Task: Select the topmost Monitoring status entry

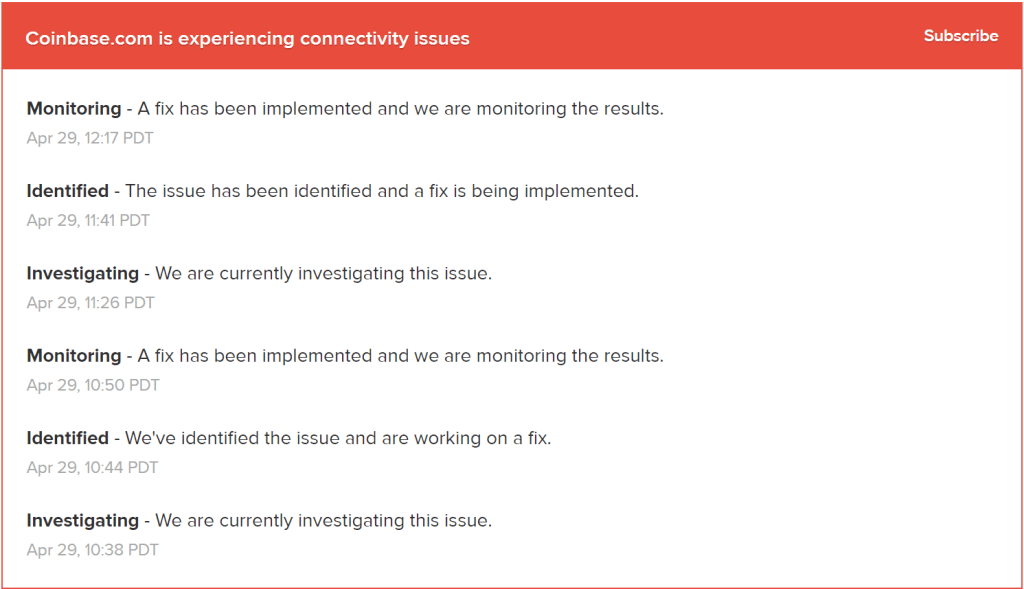Action: point(343,108)
